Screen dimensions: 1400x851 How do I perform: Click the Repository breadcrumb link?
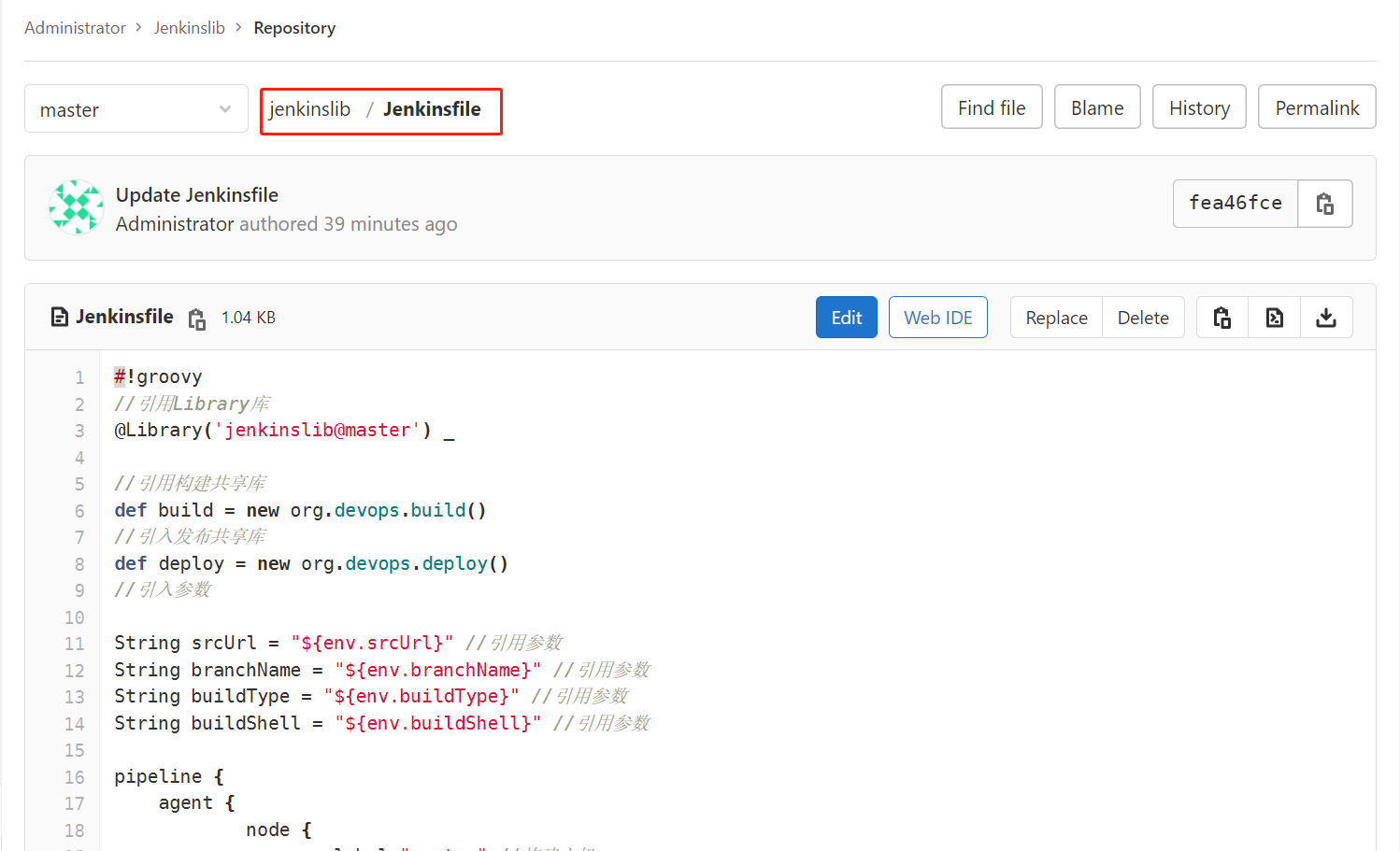(x=294, y=28)
